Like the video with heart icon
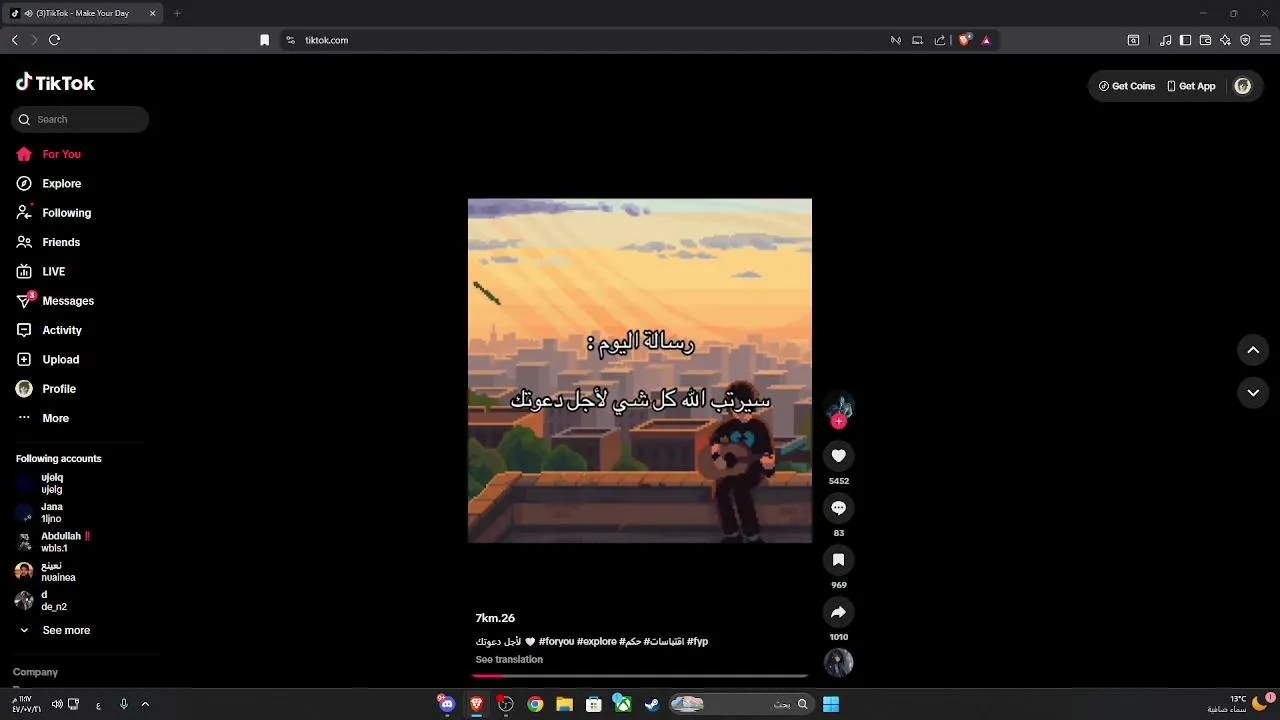The width and height of the screenshot is (1280, 720). 838,456
